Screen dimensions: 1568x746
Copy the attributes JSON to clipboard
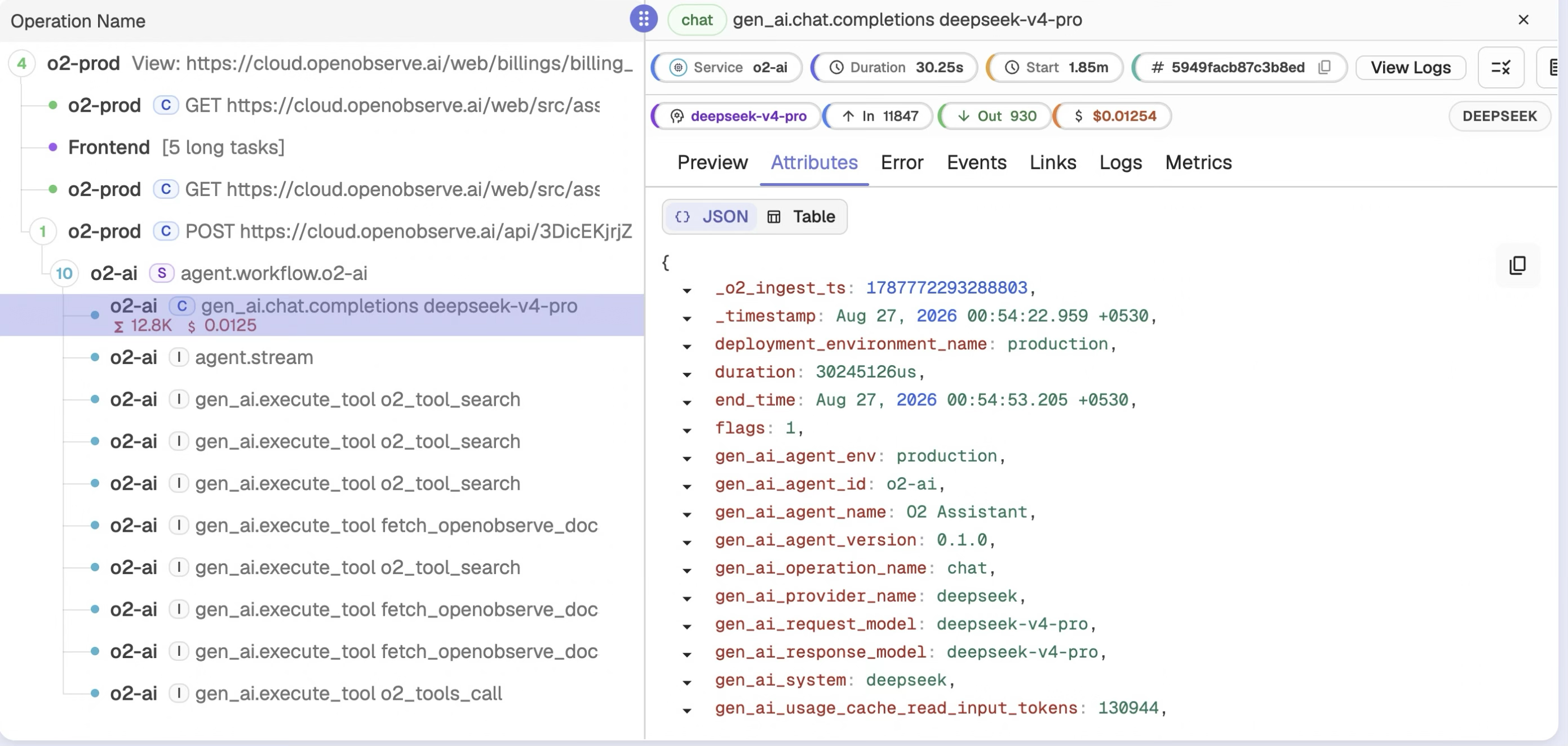click(1517, 265)
